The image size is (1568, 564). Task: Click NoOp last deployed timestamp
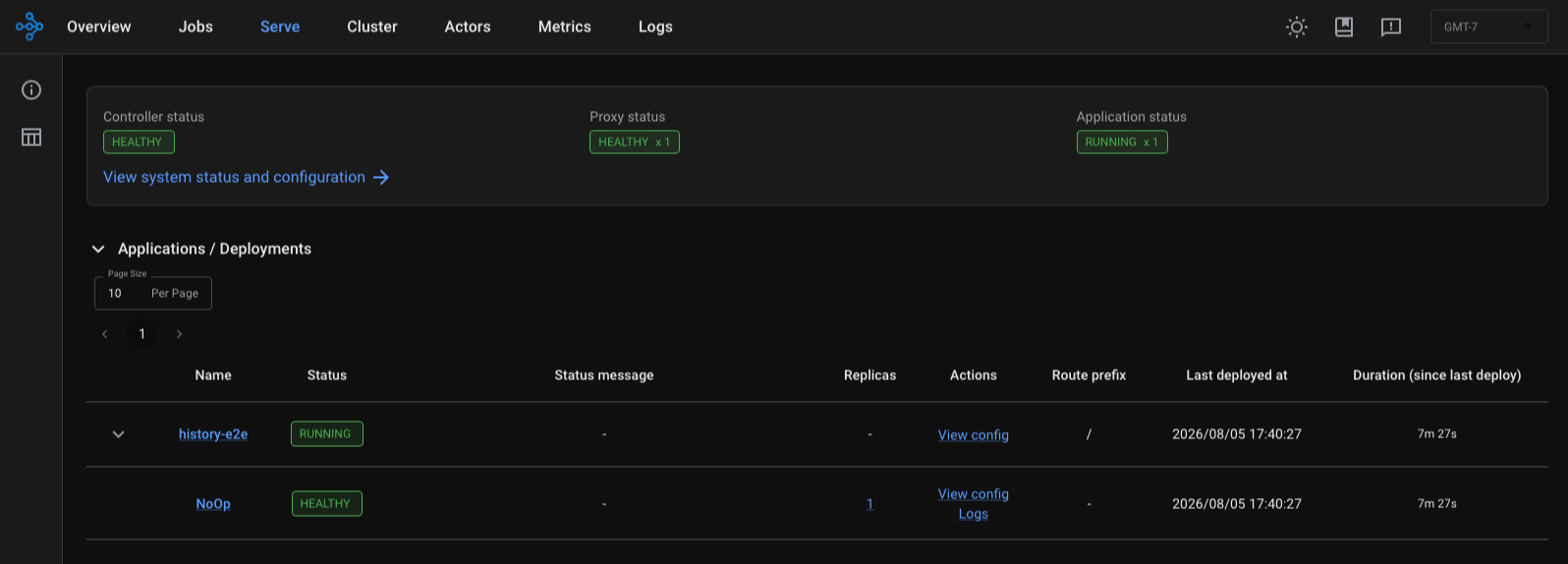click(x=1237, y=504)
